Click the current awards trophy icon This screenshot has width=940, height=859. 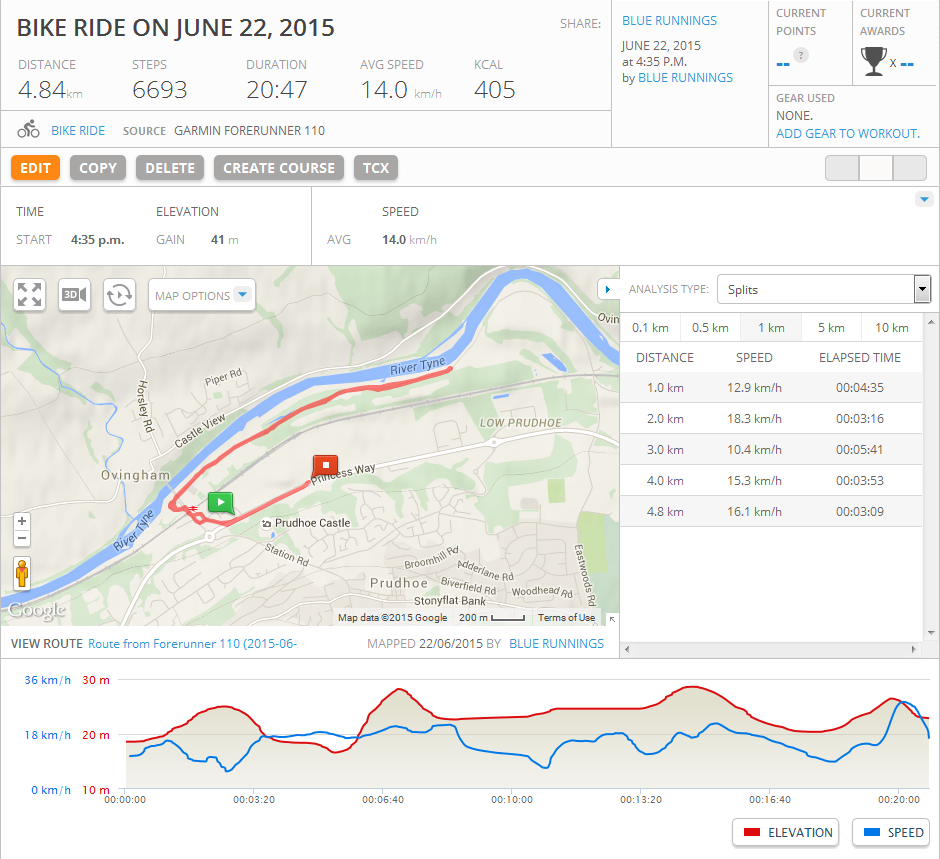pyautogui.click(x=873, y=62)
